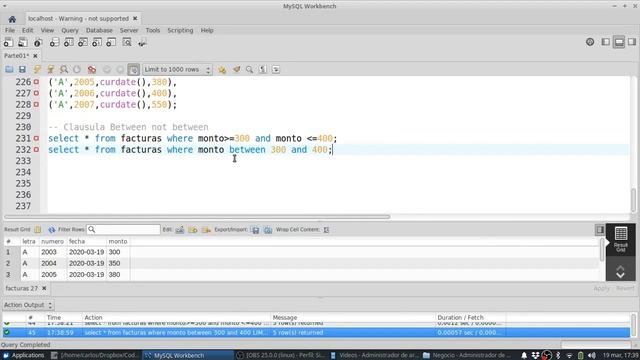Rollback the current transaction
640x360 pixels.
[120, 69]
